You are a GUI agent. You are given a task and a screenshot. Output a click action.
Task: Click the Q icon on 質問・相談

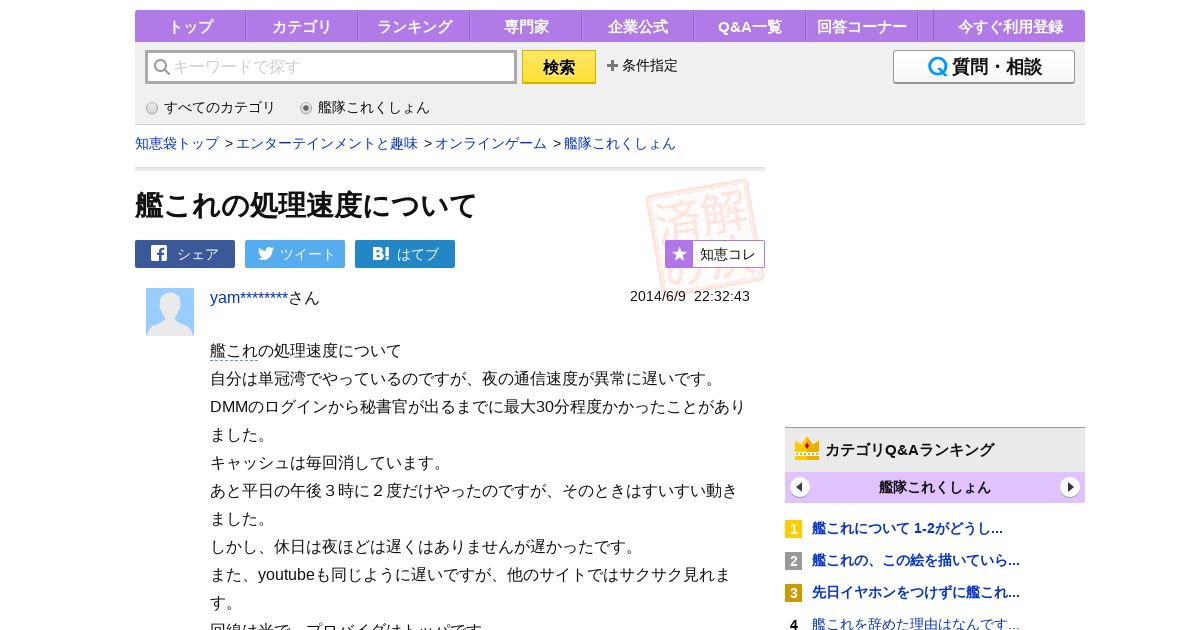click(938, 67)
